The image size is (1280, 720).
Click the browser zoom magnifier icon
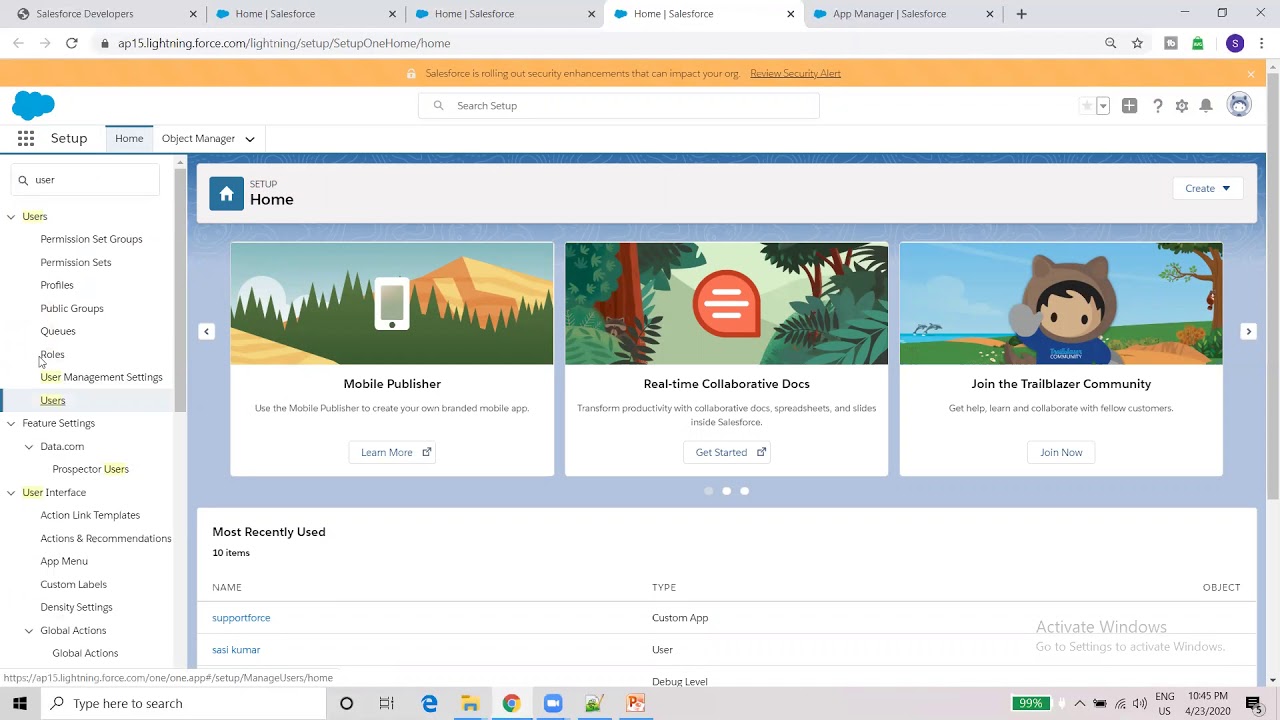1110,43
